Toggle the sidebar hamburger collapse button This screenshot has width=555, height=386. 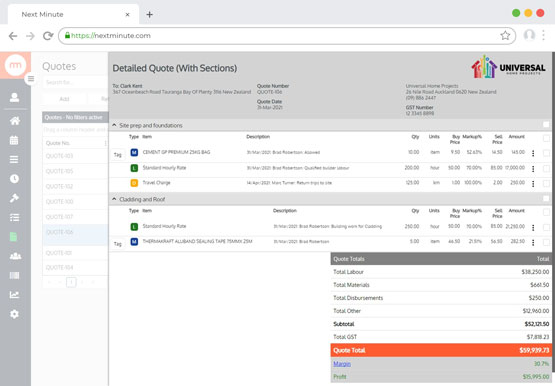(x=31, y=79)
